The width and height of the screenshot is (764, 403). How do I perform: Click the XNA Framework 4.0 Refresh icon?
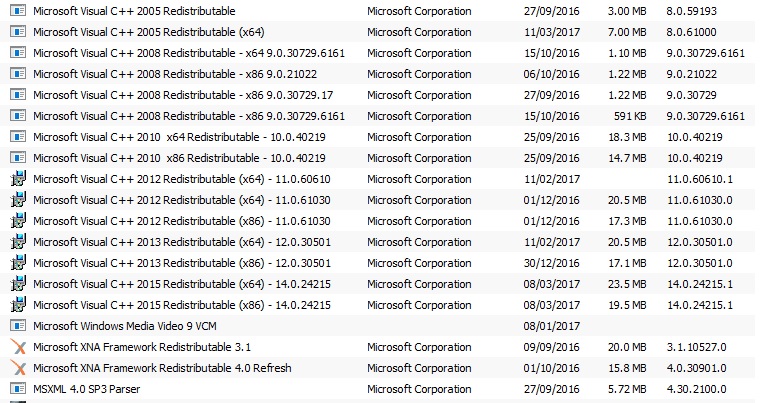click(x=18, y=368)
